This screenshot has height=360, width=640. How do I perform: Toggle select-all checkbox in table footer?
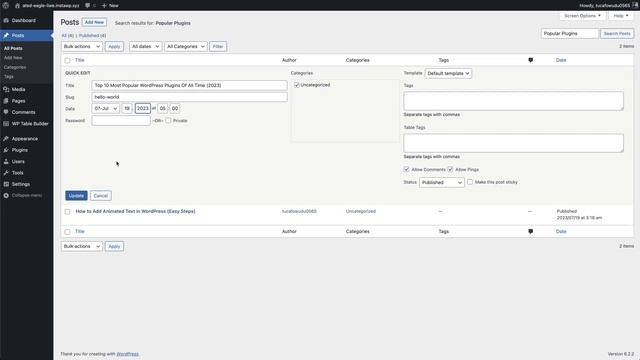tap(67, 232)
